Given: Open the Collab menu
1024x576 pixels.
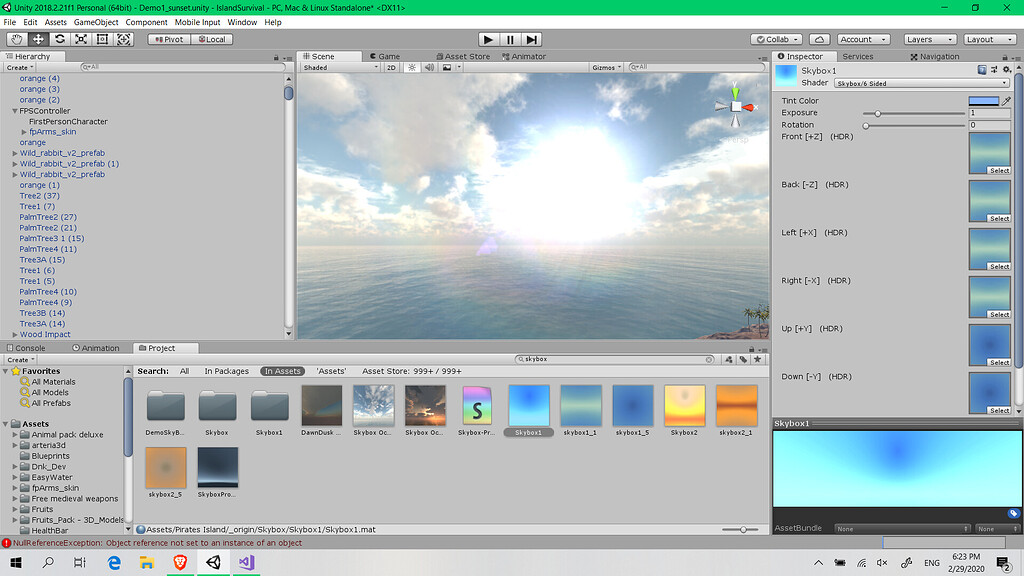Looking at the screenshot, I should [776, 39].
